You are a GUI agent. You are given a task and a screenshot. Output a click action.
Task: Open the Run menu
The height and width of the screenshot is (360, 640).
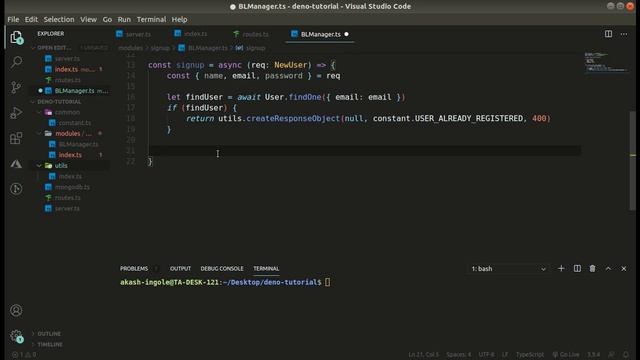[124, 19]
